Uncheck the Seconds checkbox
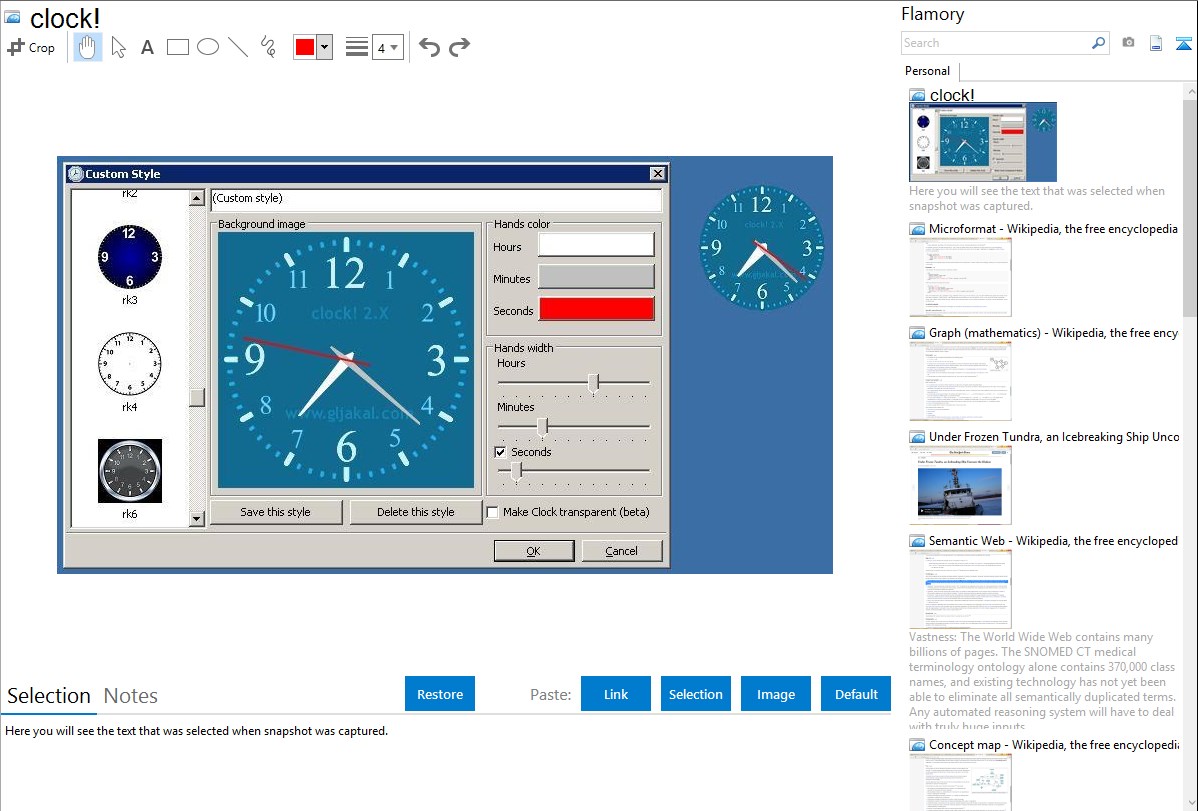 point(500,452)
